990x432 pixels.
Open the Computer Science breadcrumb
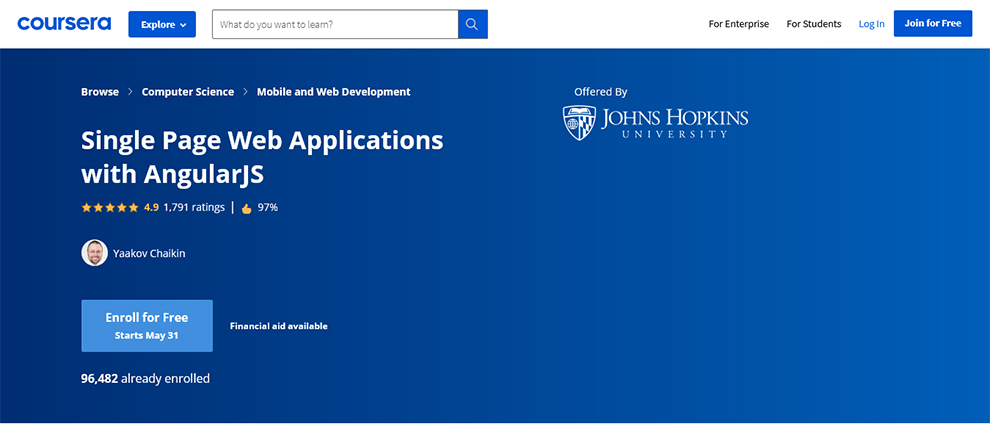coord(188,92)
